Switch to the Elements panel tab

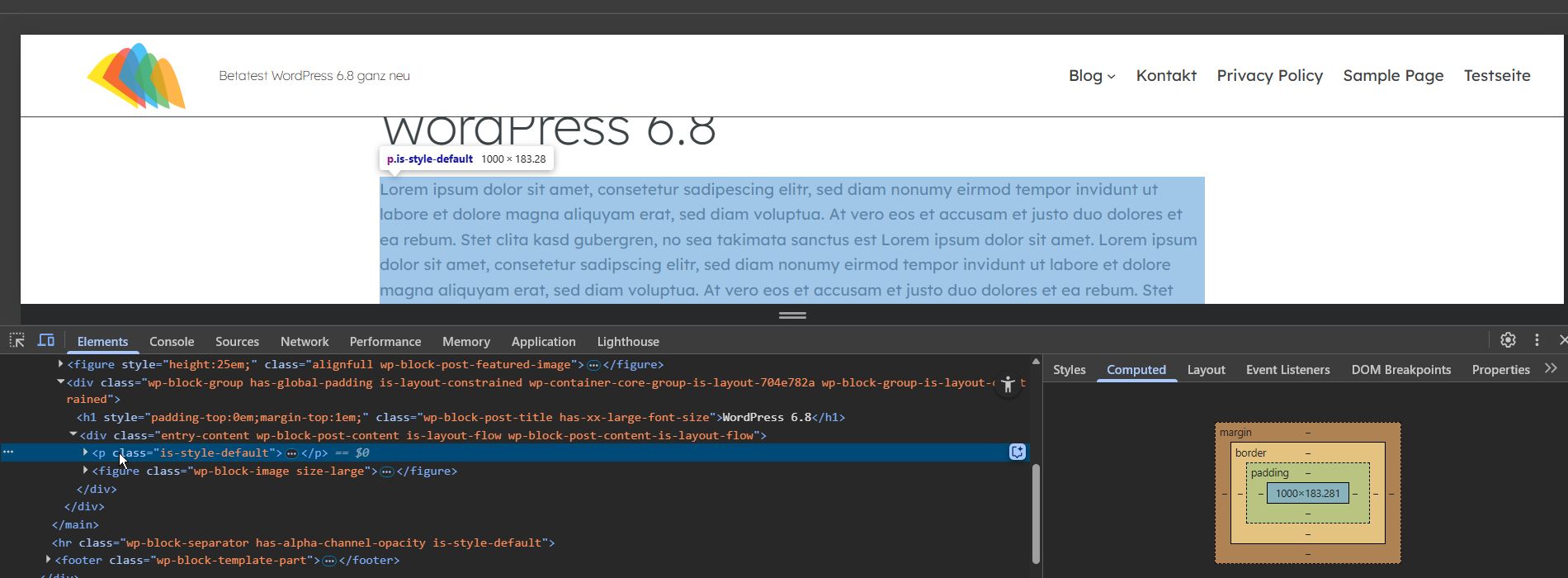[102, 341]
